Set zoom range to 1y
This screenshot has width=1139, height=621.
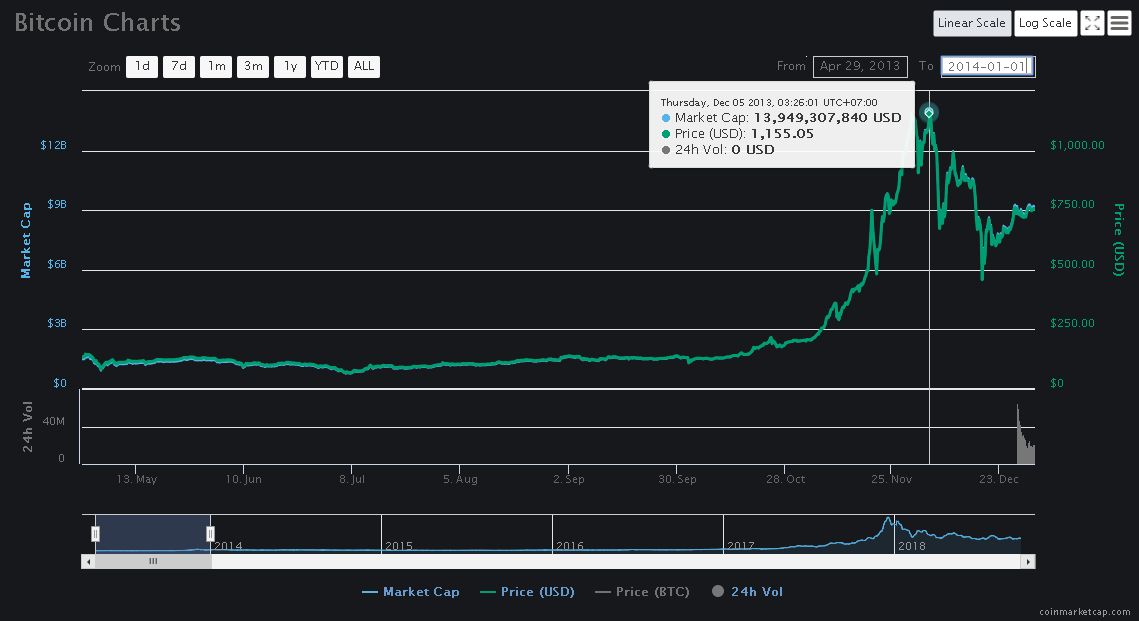point(290,66)
